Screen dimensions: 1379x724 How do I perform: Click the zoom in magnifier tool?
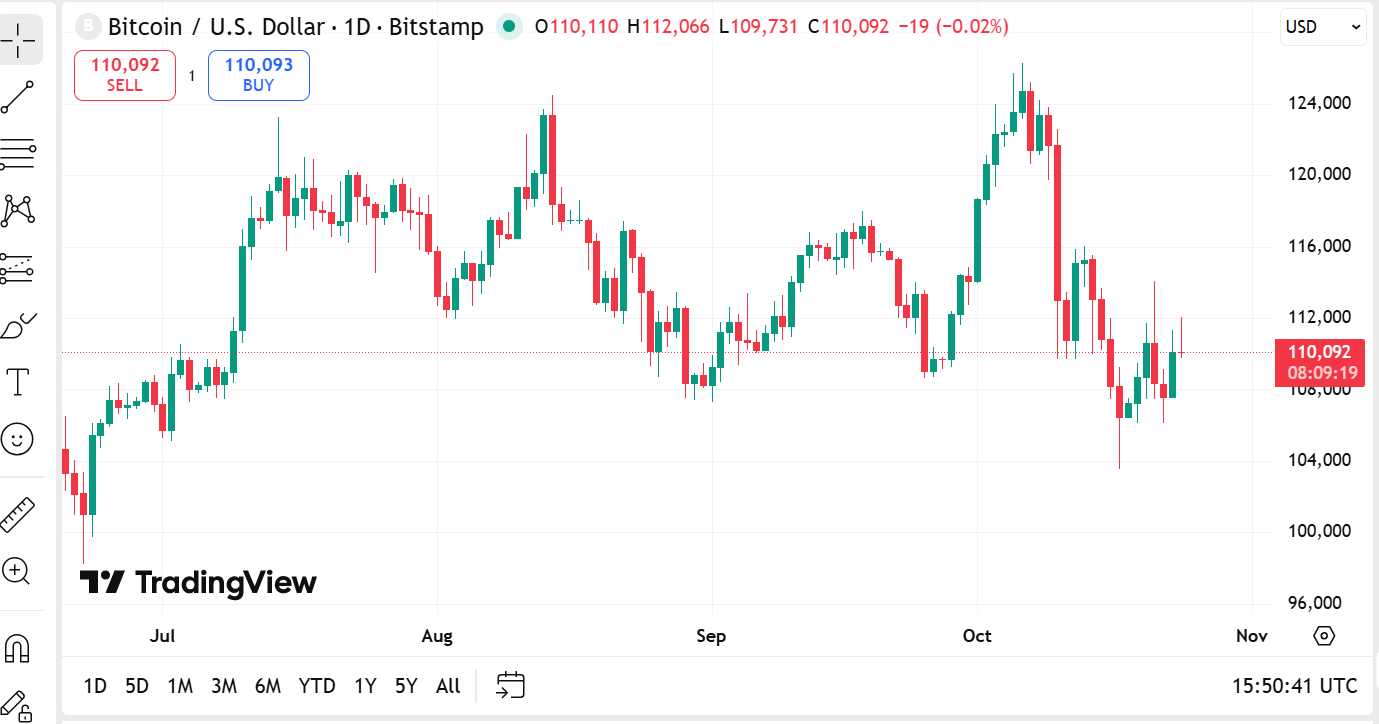(16, 571)
